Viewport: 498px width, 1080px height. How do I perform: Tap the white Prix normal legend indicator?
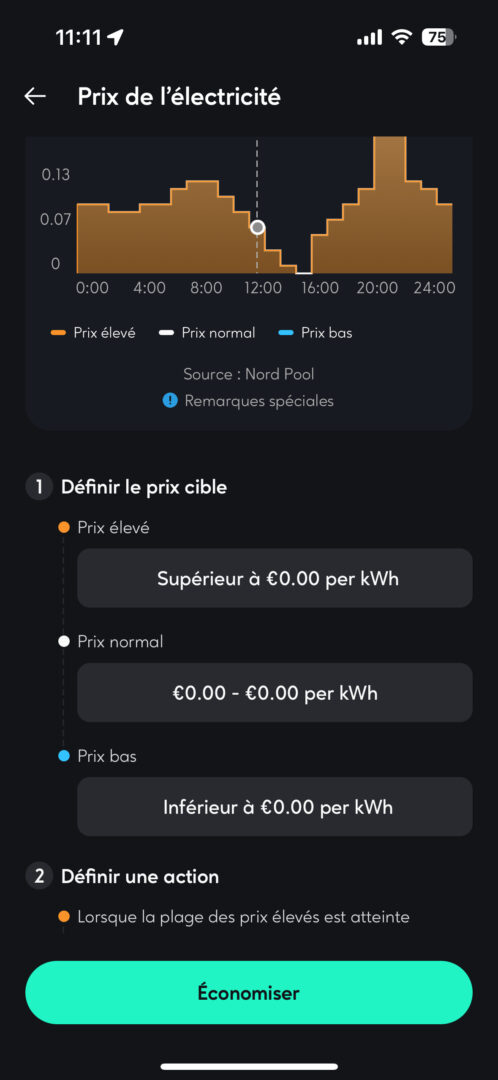point(166,333)
